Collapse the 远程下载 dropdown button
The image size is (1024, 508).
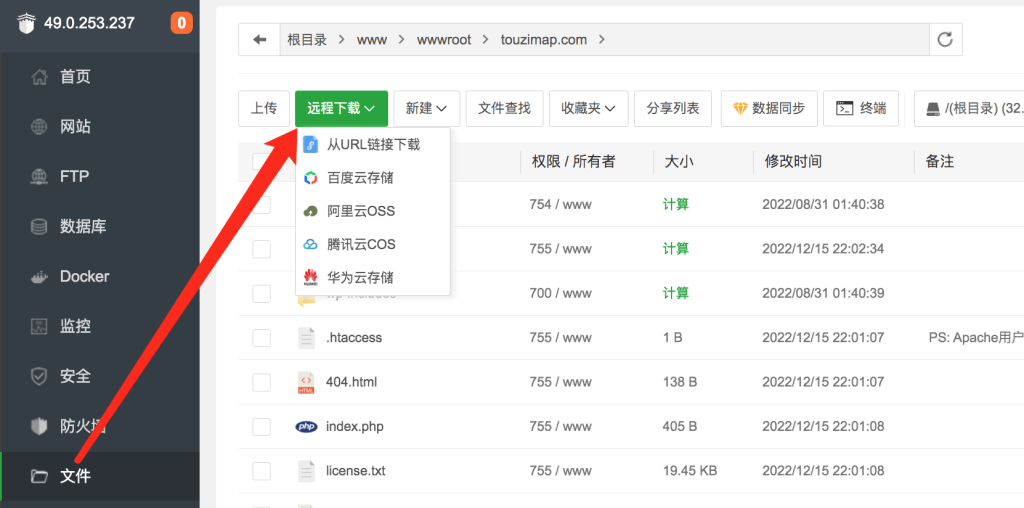click(x=341, y=108)
